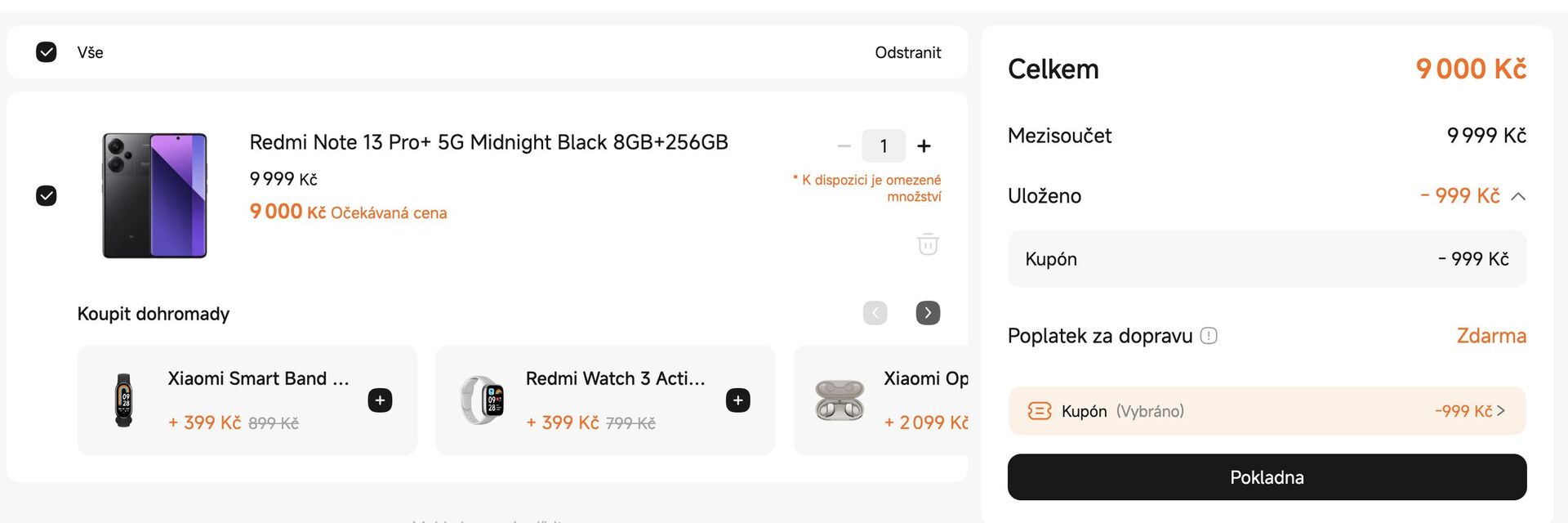Click the left carousel arrow

click(875, 312)
